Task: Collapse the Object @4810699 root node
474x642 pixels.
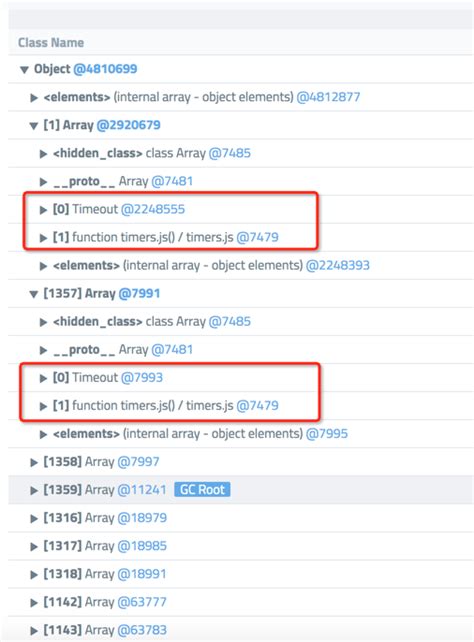Action: point(24,70)
